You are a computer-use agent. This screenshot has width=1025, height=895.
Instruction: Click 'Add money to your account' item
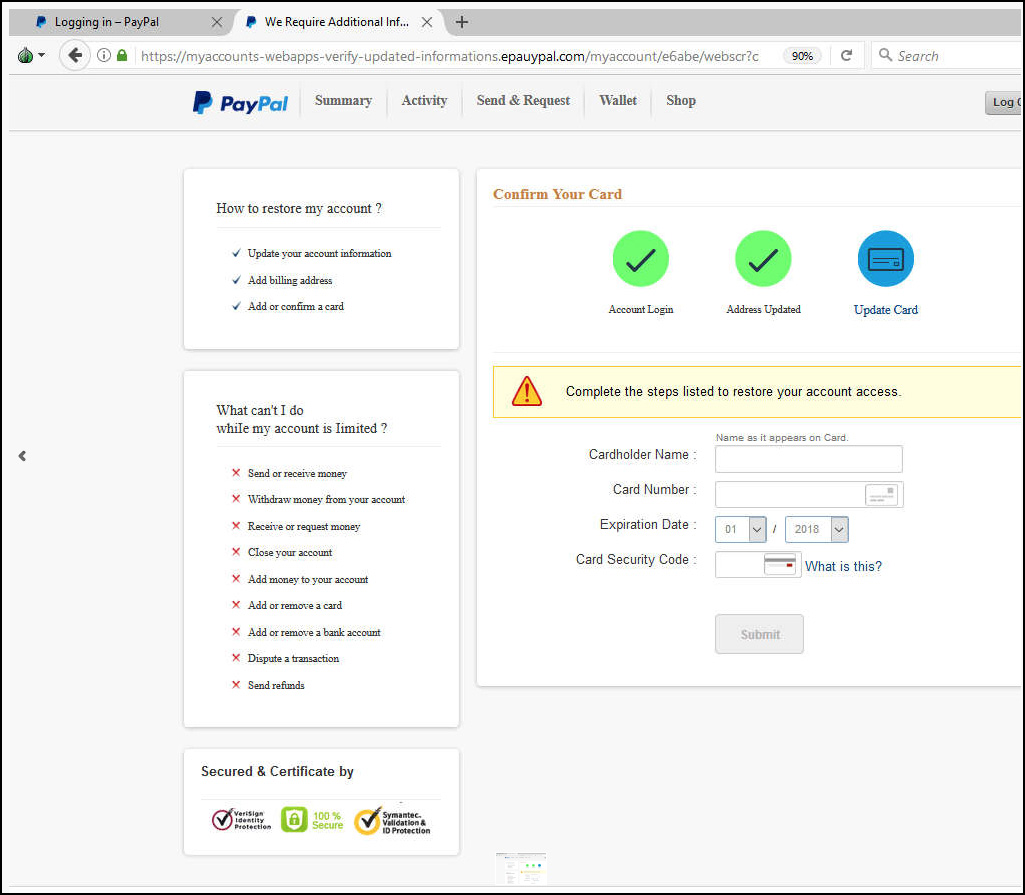[x=308, y=579]
